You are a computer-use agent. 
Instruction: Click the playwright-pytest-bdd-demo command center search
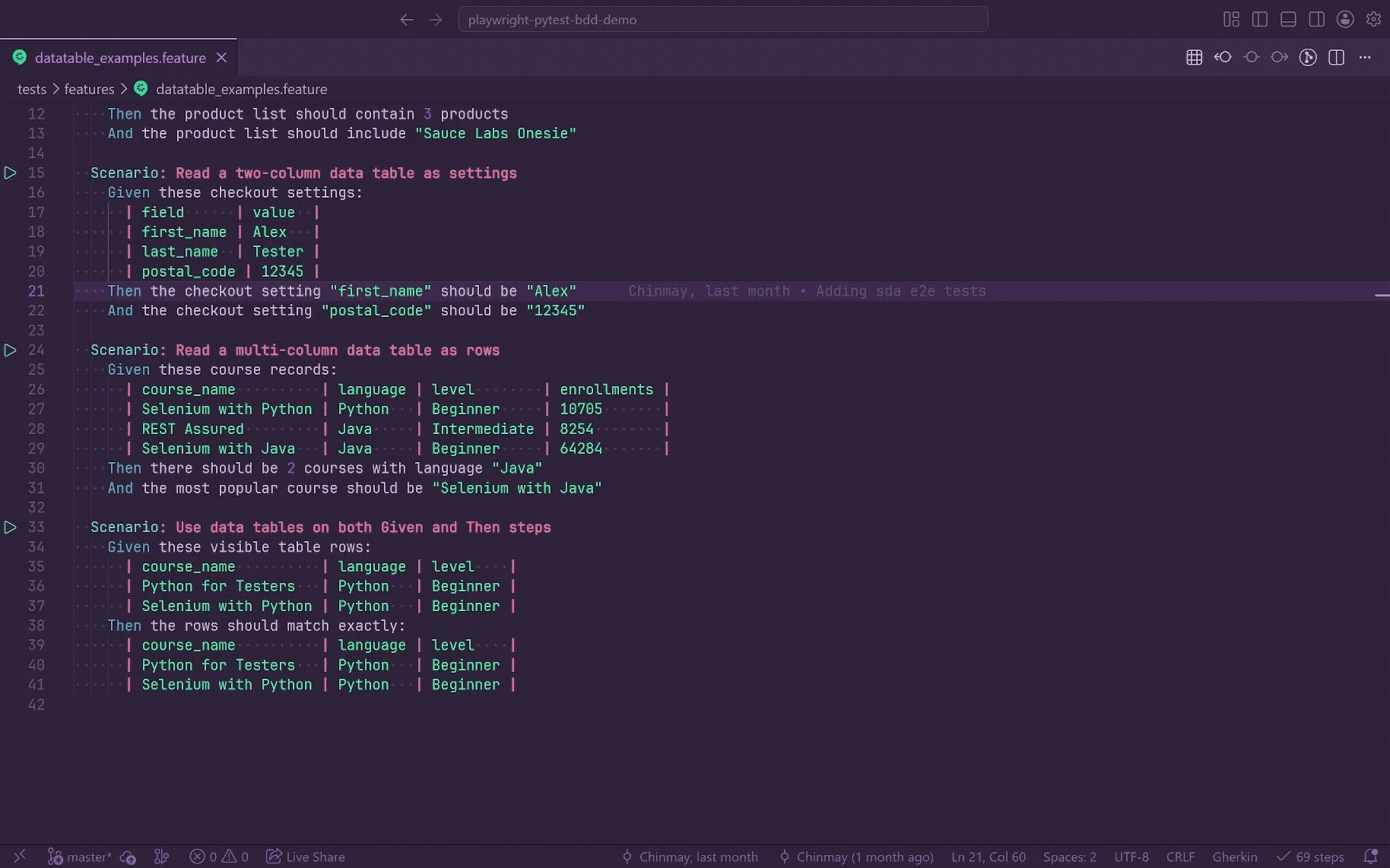tap(722, 20)
